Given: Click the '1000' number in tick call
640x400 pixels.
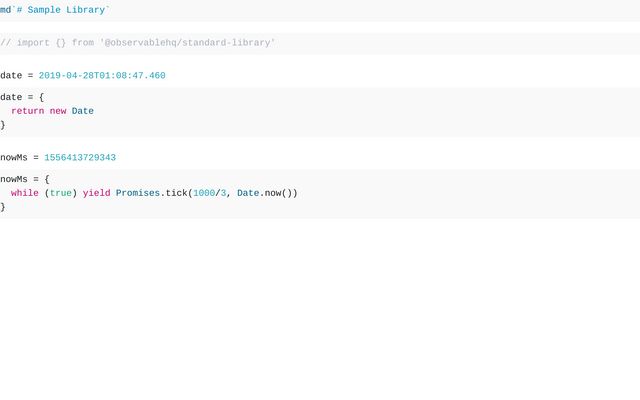Looking at the screenshot, I should tap(204, 193).
